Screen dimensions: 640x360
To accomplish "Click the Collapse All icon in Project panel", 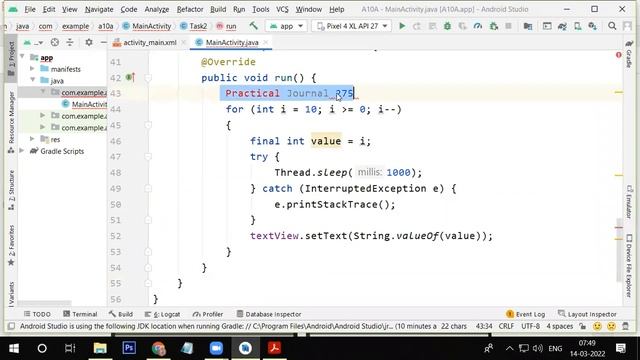I will [70, 42].
